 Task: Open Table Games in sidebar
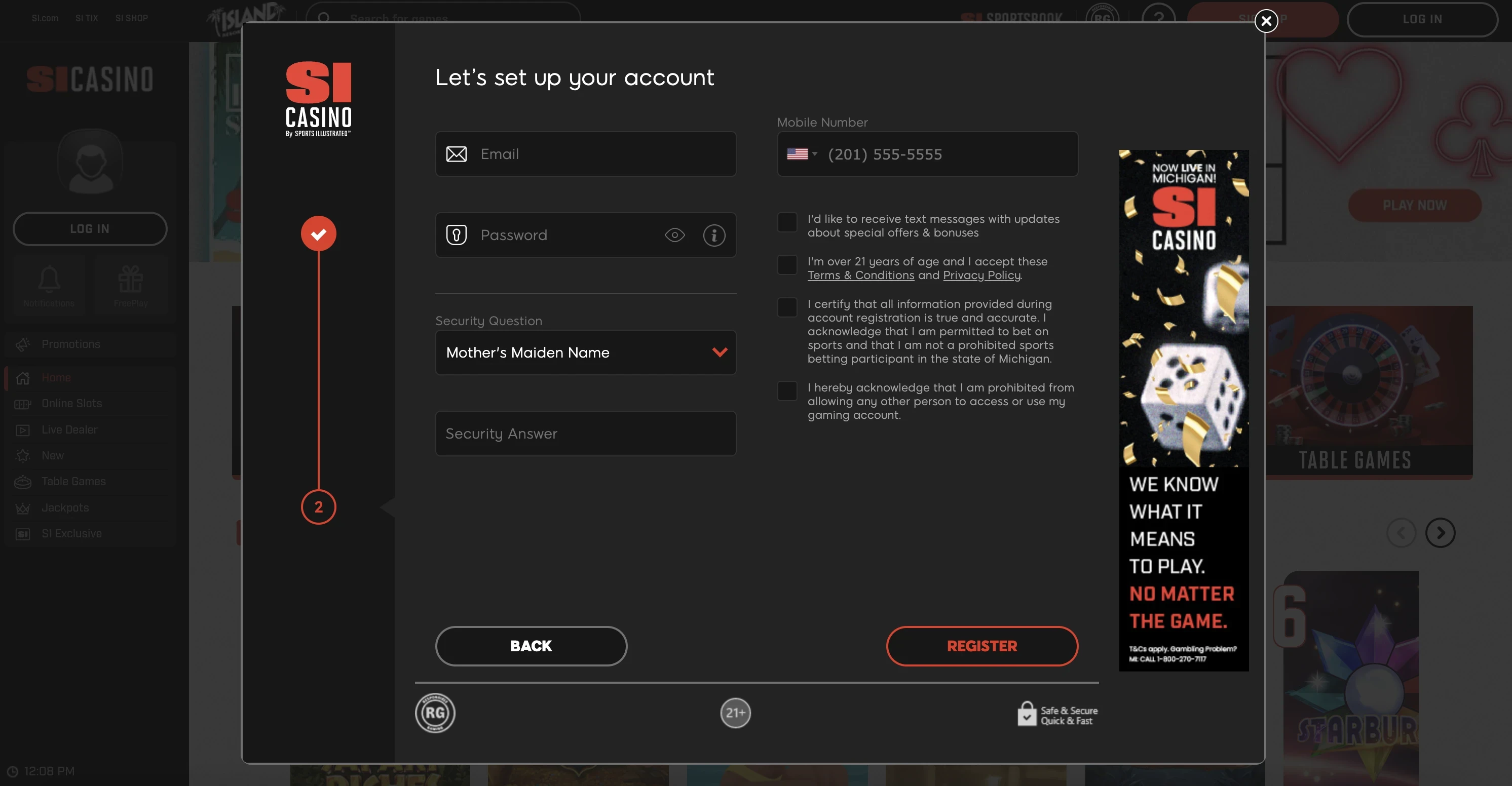[90, 482]
